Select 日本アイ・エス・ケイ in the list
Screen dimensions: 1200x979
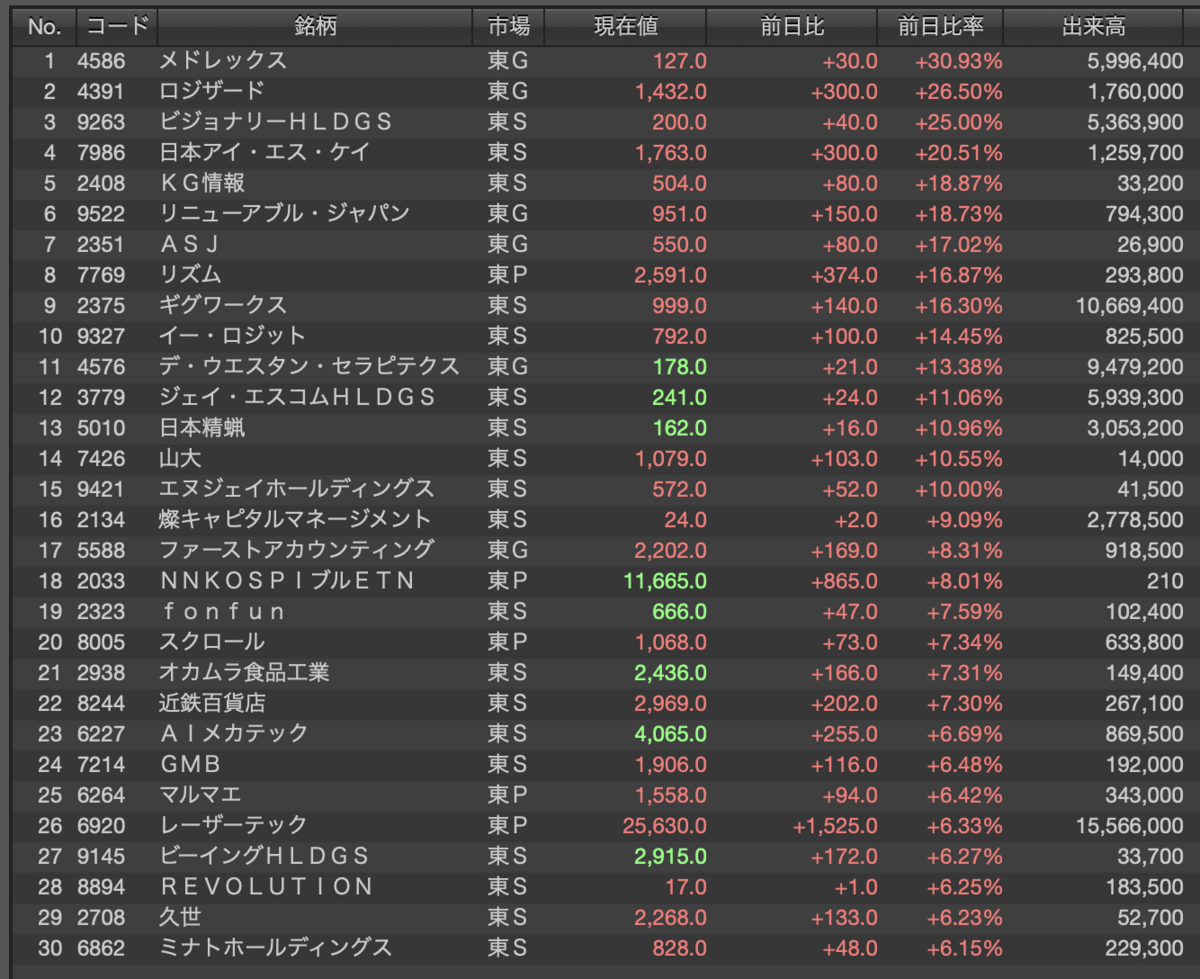click(265, 153)
